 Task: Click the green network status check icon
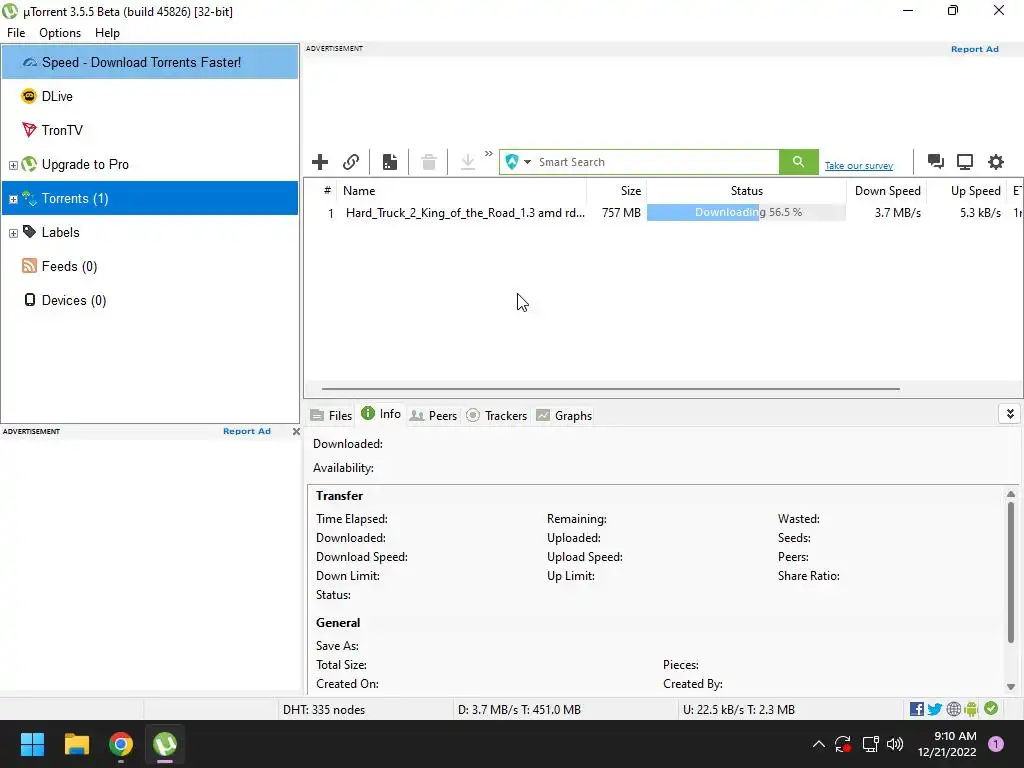991,708
